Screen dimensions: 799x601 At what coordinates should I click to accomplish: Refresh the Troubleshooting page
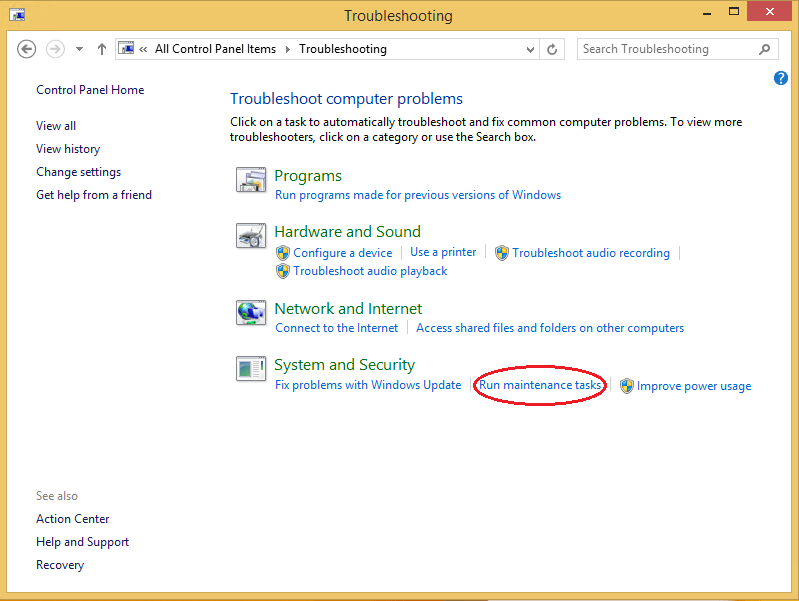tap(552, 49)
